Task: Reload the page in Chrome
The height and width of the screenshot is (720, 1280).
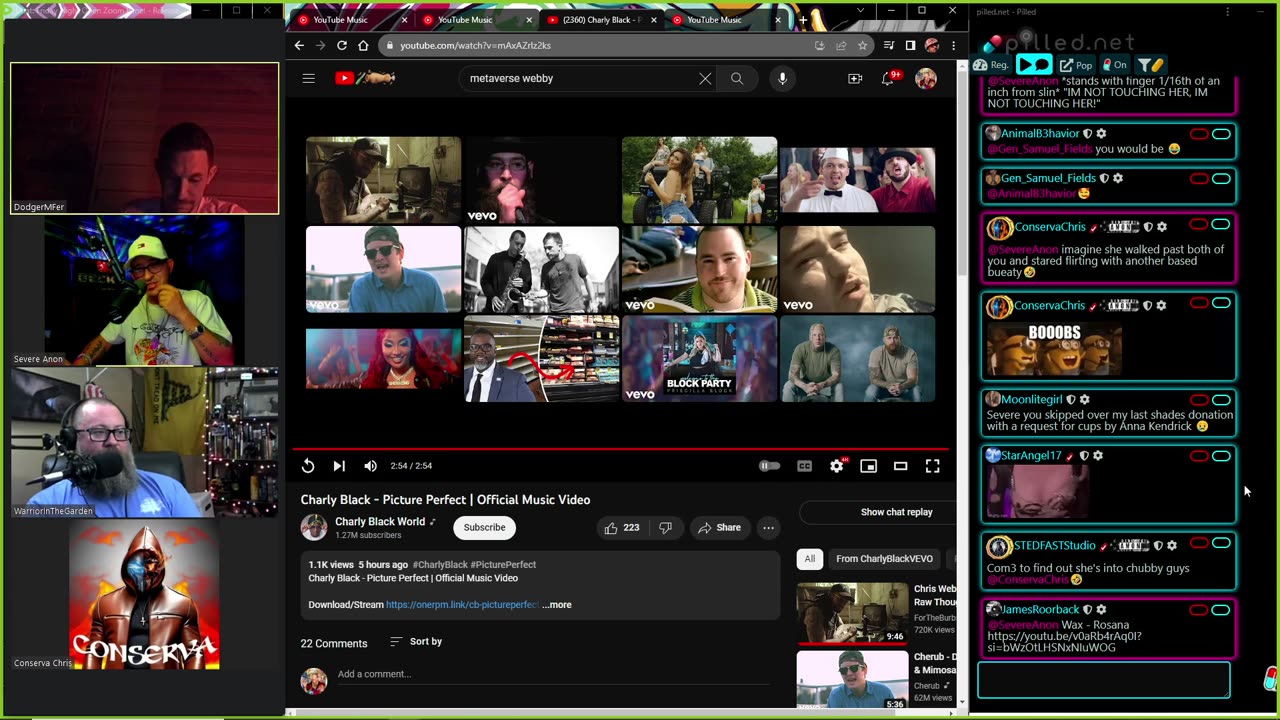Action: click(x=342, y=45)
